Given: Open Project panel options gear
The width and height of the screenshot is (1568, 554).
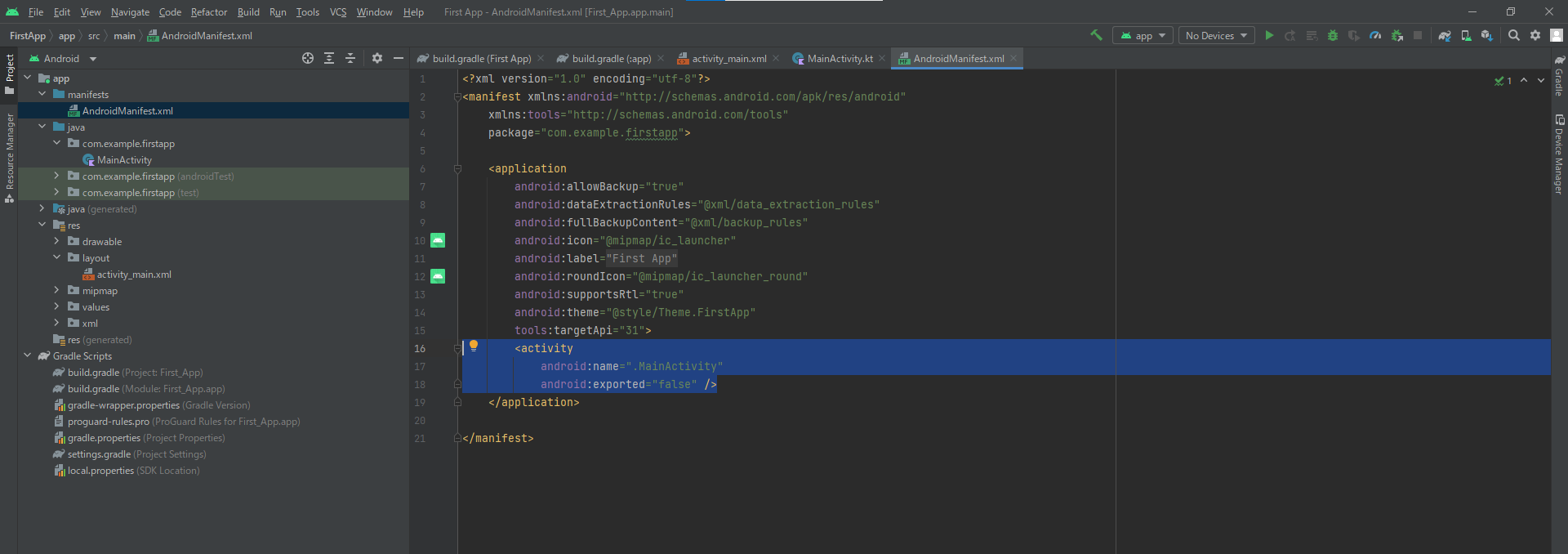Looking at the screenshot, I should (x=376, y=58).
